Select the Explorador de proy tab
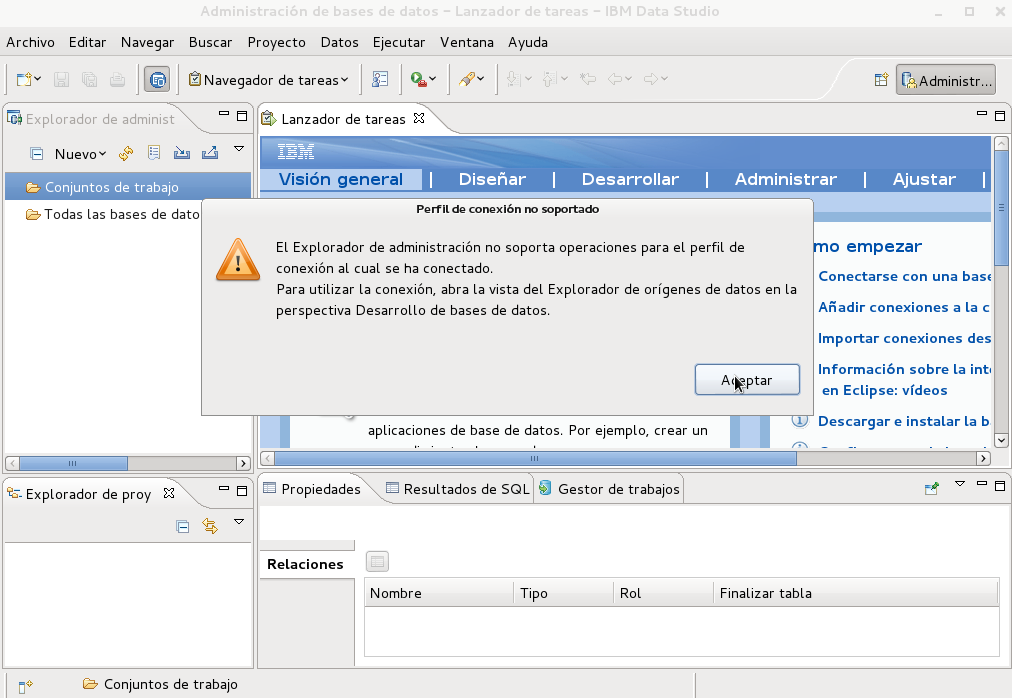This screenshot has width=1012, height=698. click(88, 494)
